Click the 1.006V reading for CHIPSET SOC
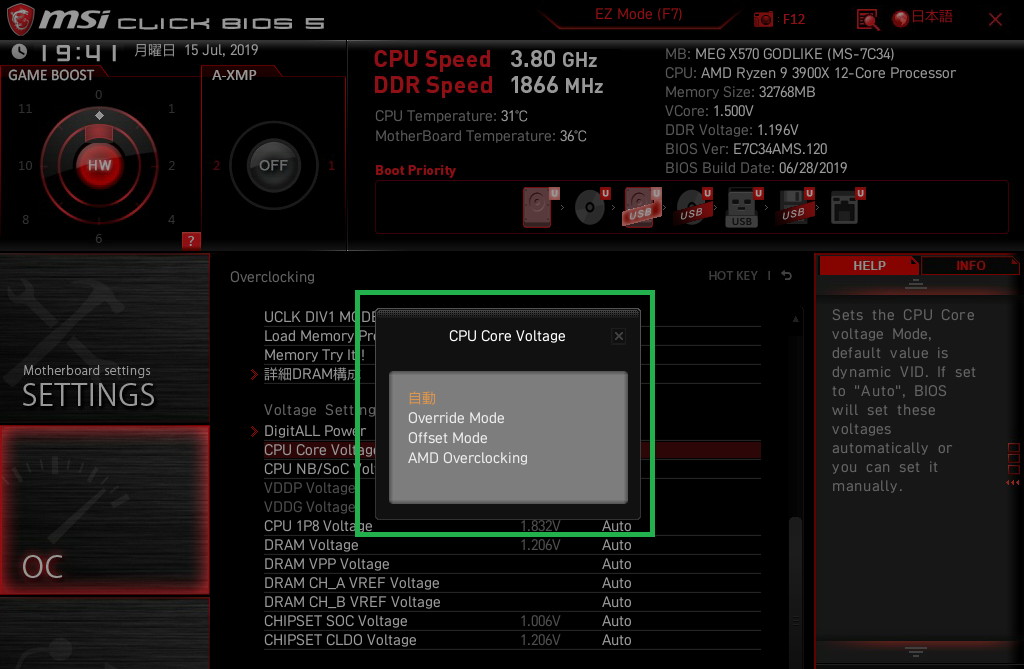The width and height of the screenshot is (1024, 669). tap(540, 621)
